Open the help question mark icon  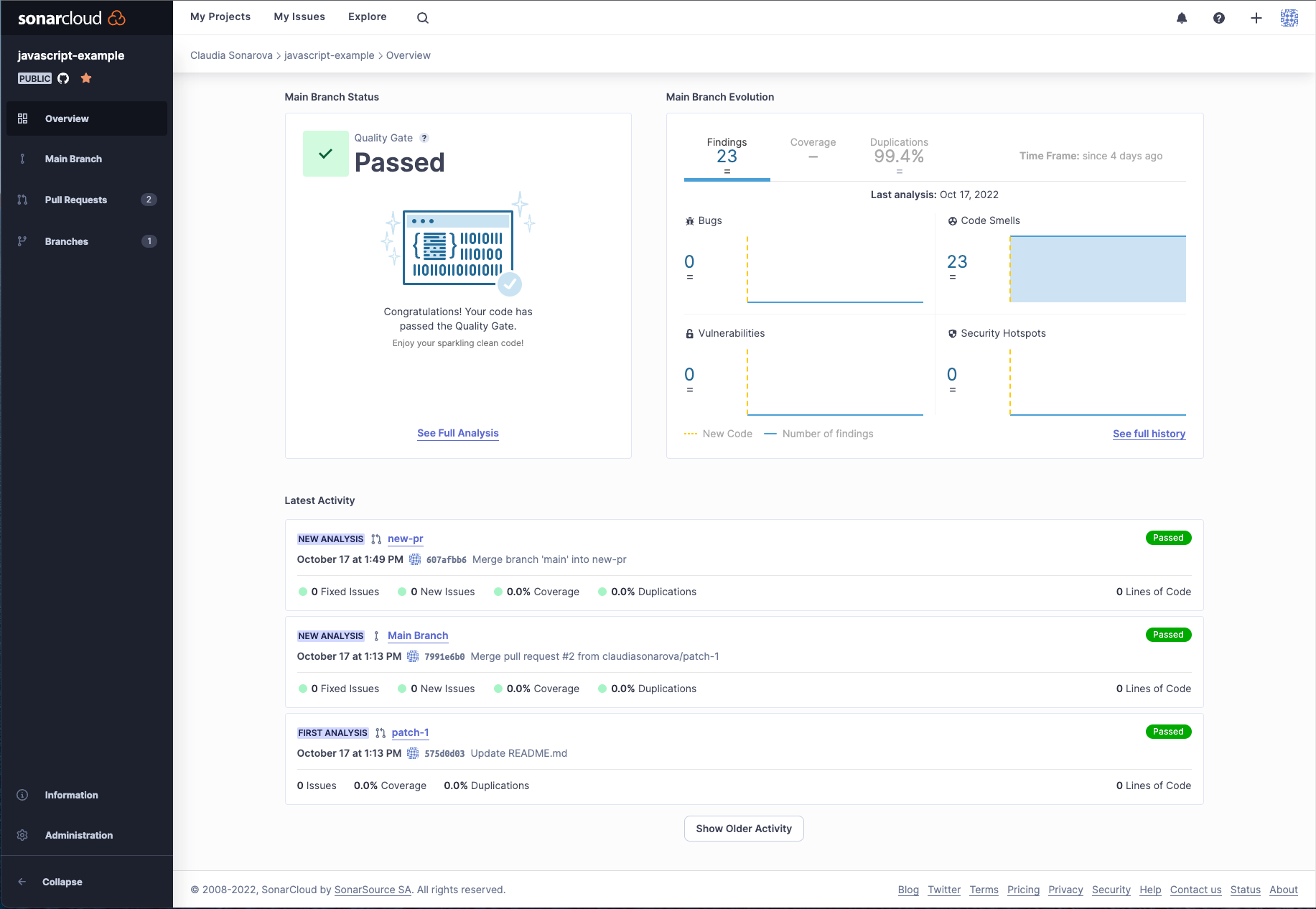pyautogui.click(x=1219, y=18)
